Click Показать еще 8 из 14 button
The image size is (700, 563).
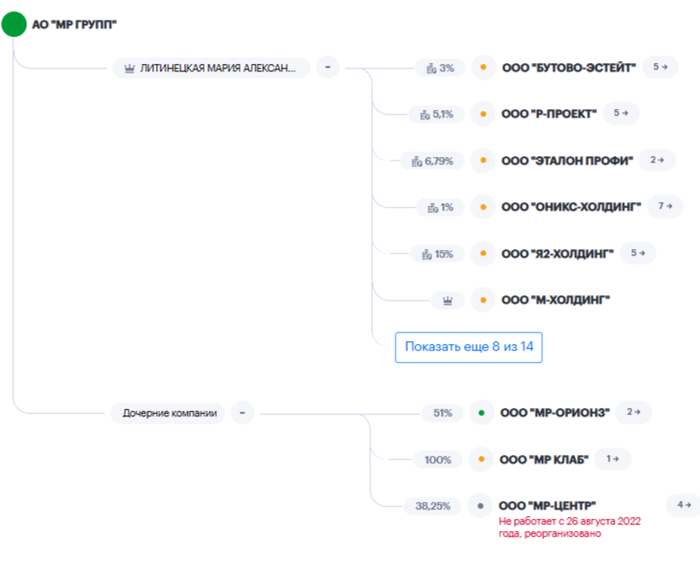coord(468,347)
